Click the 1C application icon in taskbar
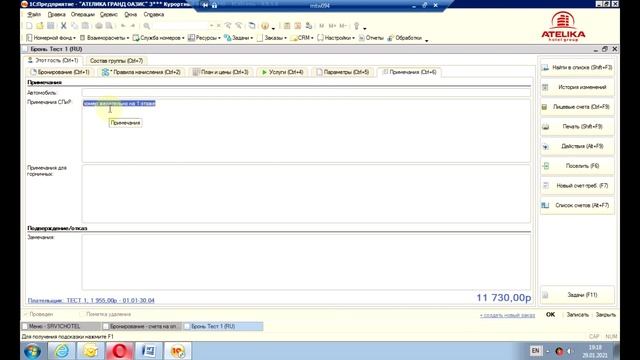 178,351
